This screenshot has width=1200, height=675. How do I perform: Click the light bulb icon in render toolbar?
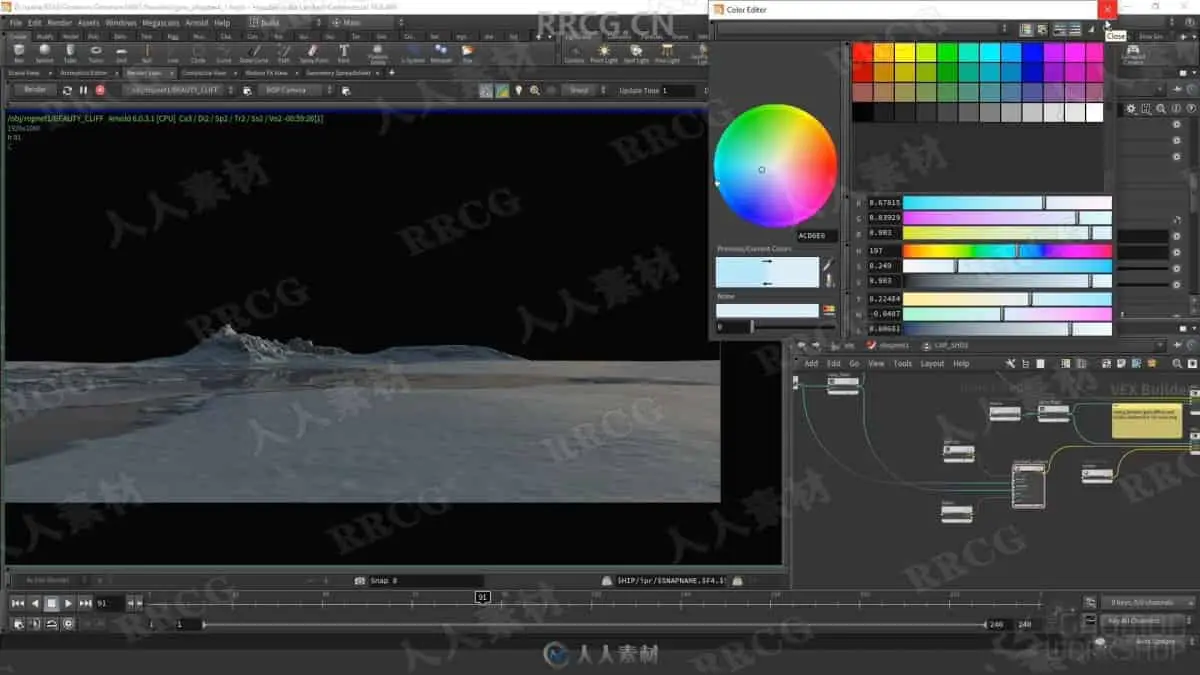point(518,90)
